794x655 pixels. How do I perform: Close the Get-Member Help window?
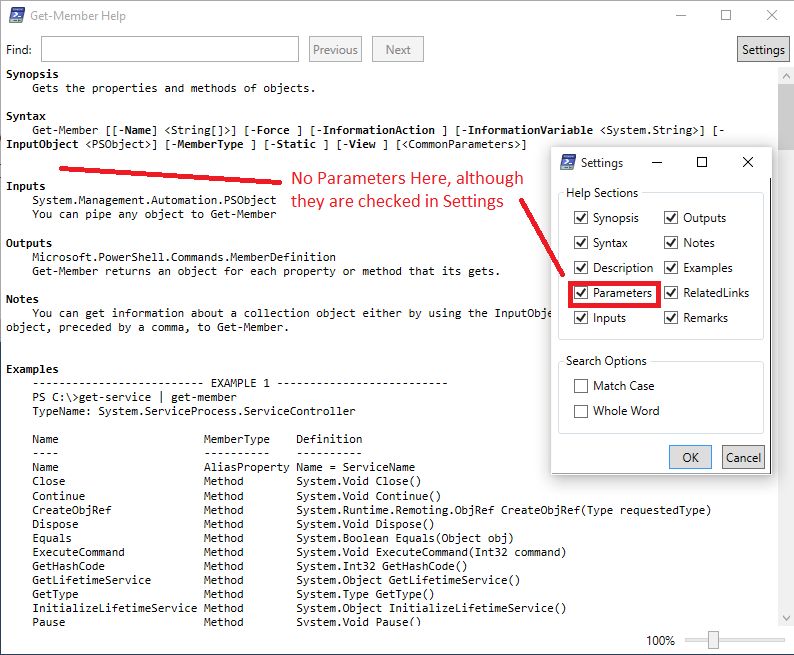tap(772, 15)
